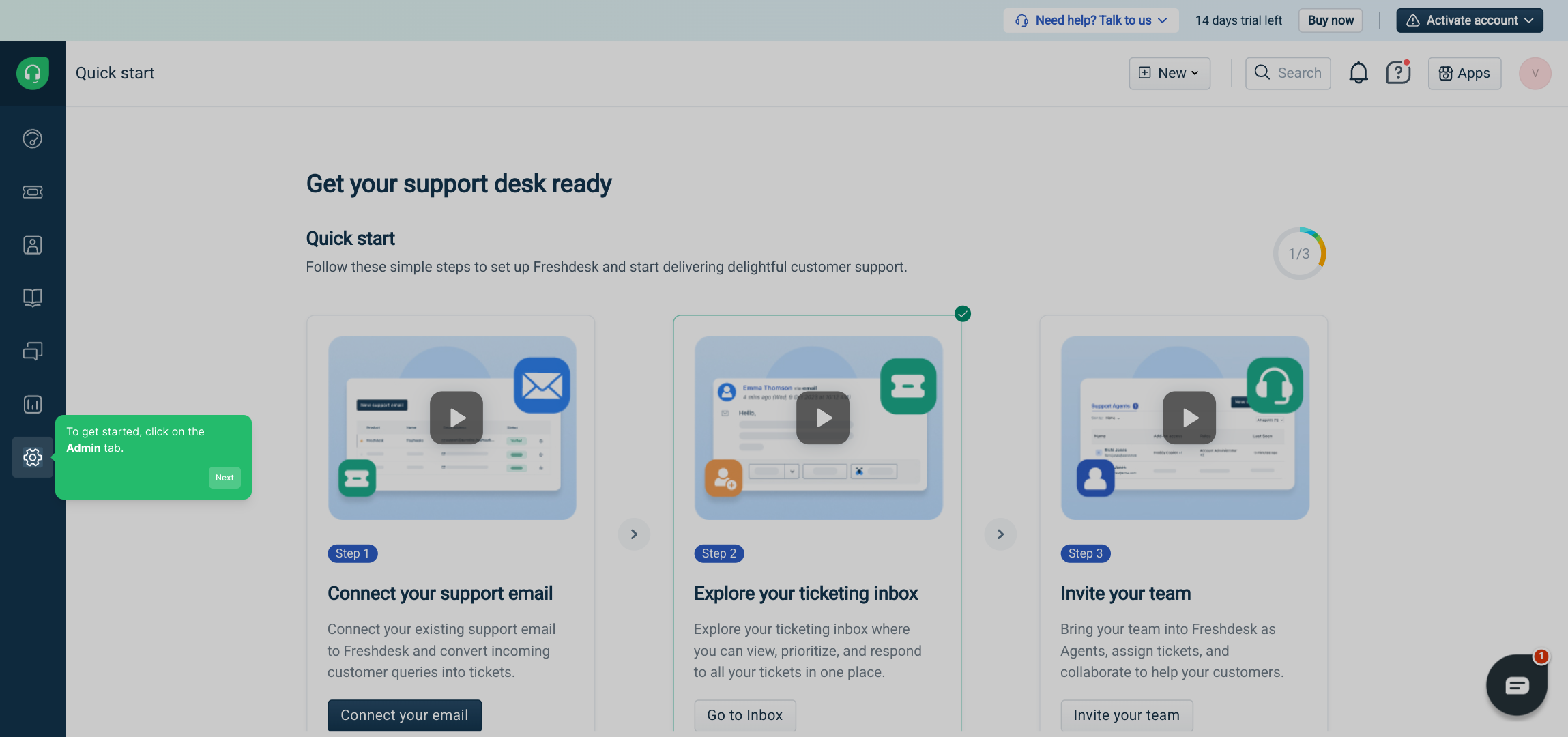Open the Analytics chart icon in sidebar

pos(33,404)
